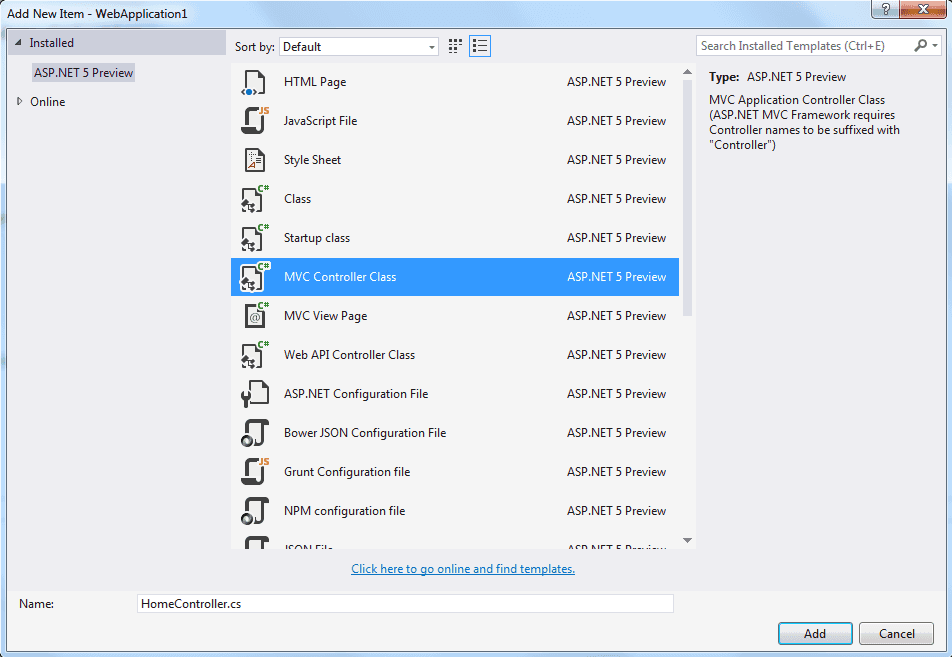This screenshot has height=657, width=952.
Task: Click the template list scroll down arrow
Action: pos(687,540)
